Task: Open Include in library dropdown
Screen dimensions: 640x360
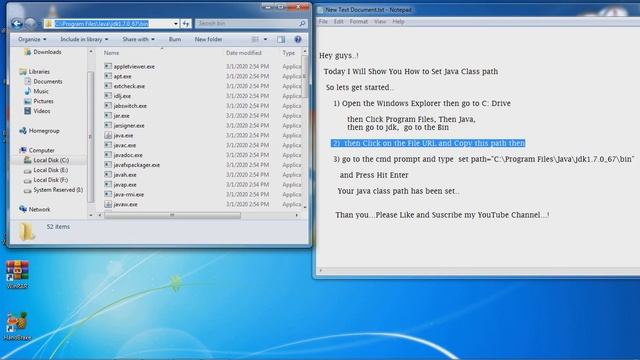Action: (84, 39)
